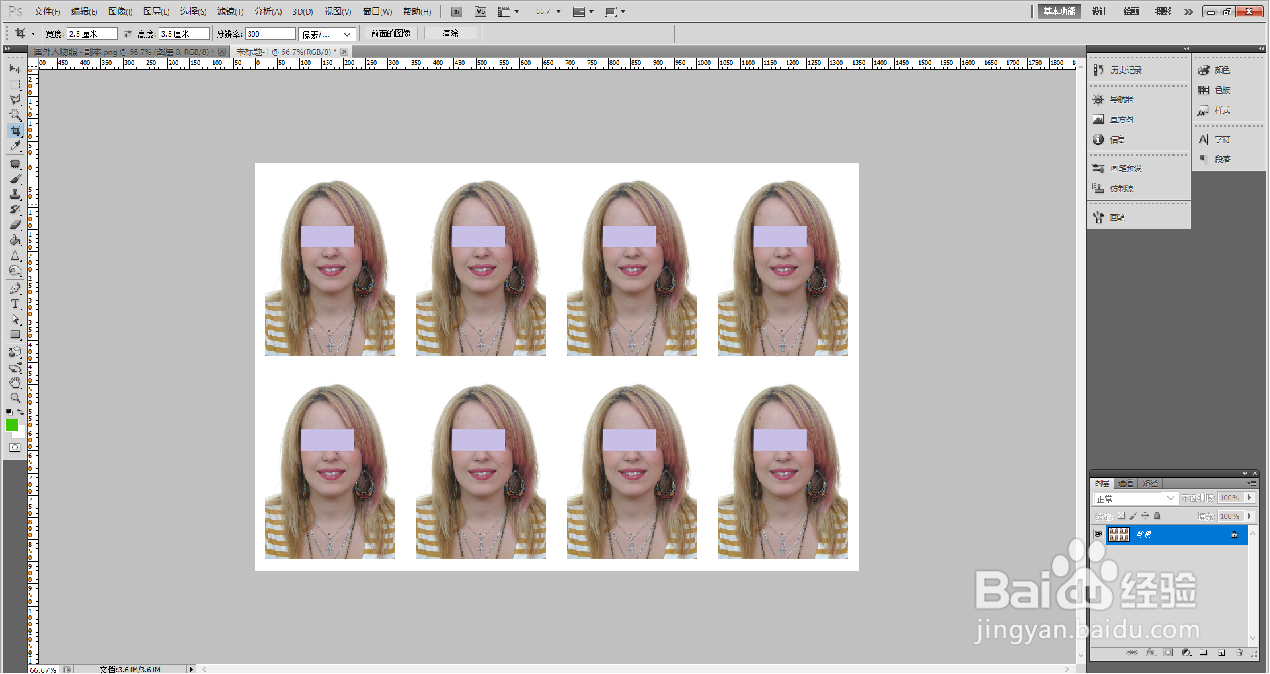1270x674 pixels.
Task: Swap width and height in options bar
Action: (127, 34)
